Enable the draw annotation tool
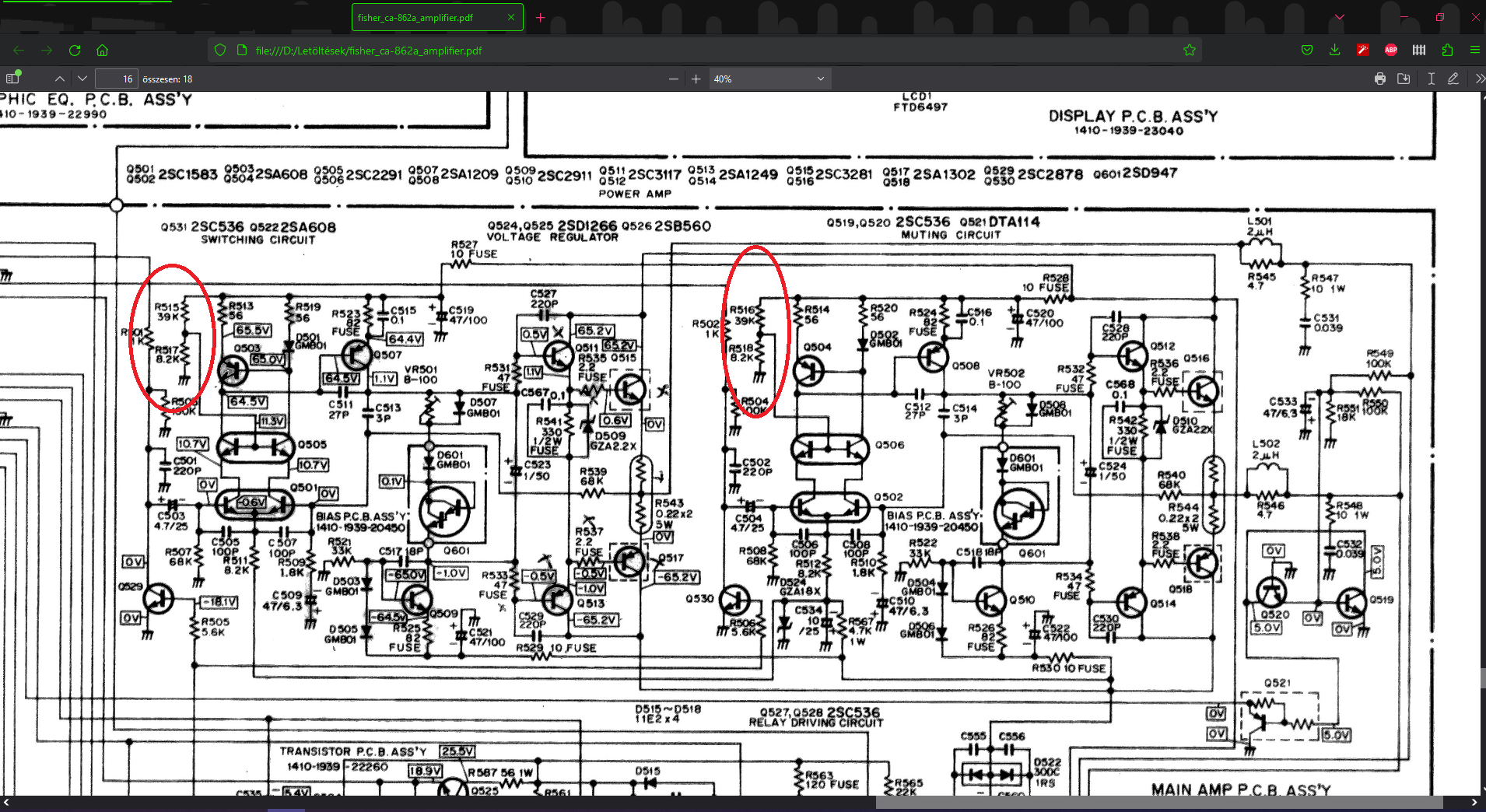The image size is (1486, 812). tap(1453, 79)
